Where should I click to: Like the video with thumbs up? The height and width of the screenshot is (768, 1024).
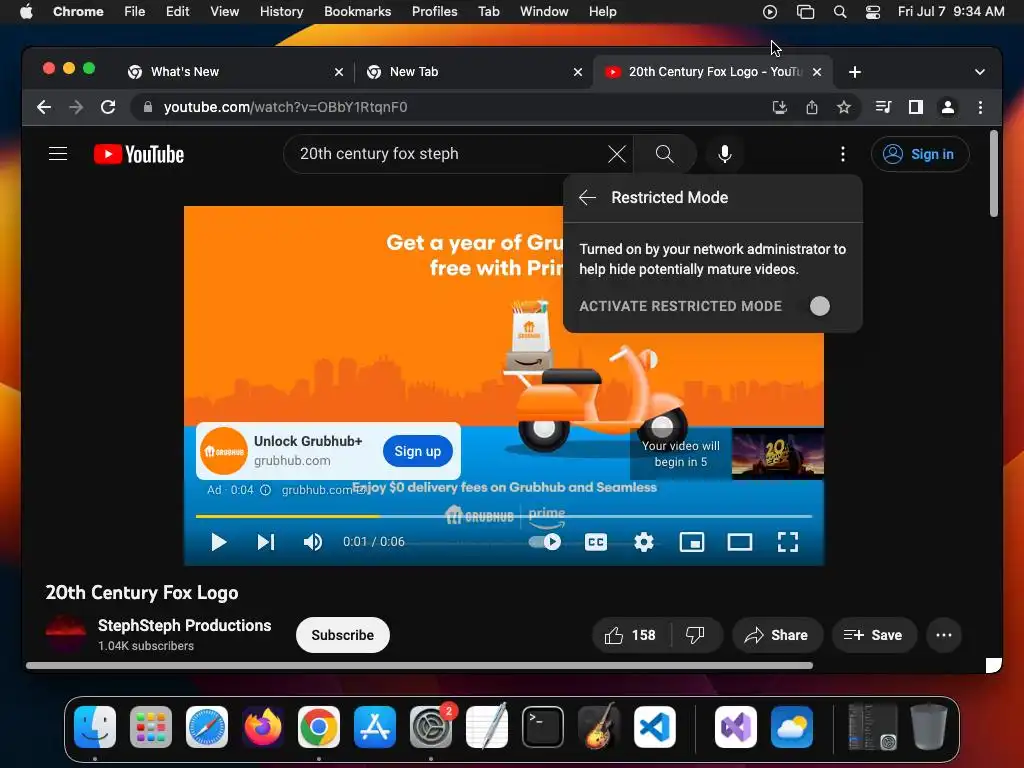(x=631, y=635)
